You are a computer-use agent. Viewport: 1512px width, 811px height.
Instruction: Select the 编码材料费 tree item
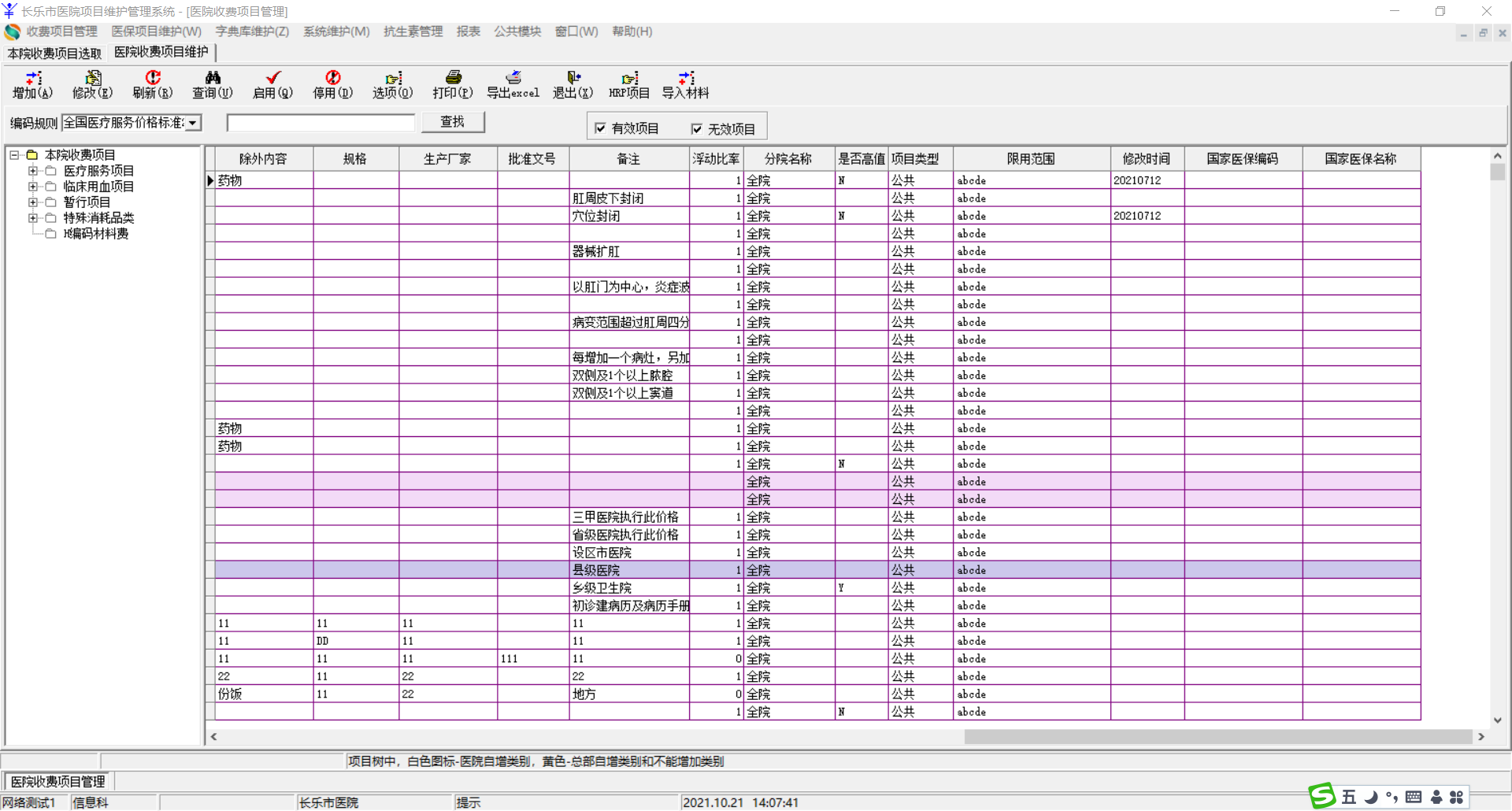[96, 234]
